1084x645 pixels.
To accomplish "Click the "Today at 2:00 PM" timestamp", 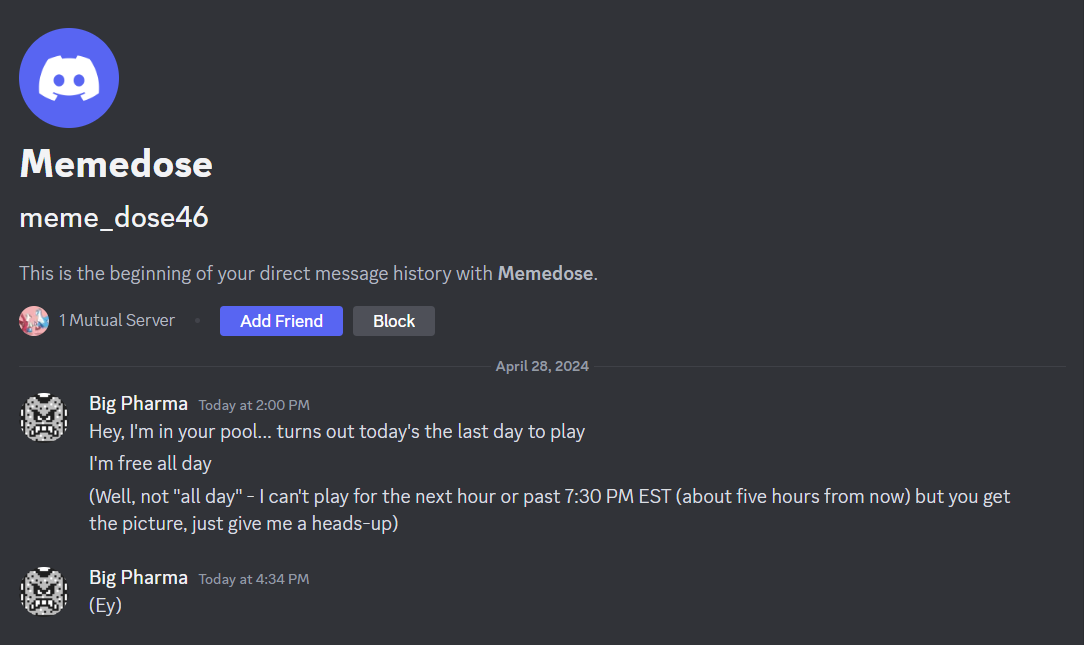I will (x=254, y=405).
